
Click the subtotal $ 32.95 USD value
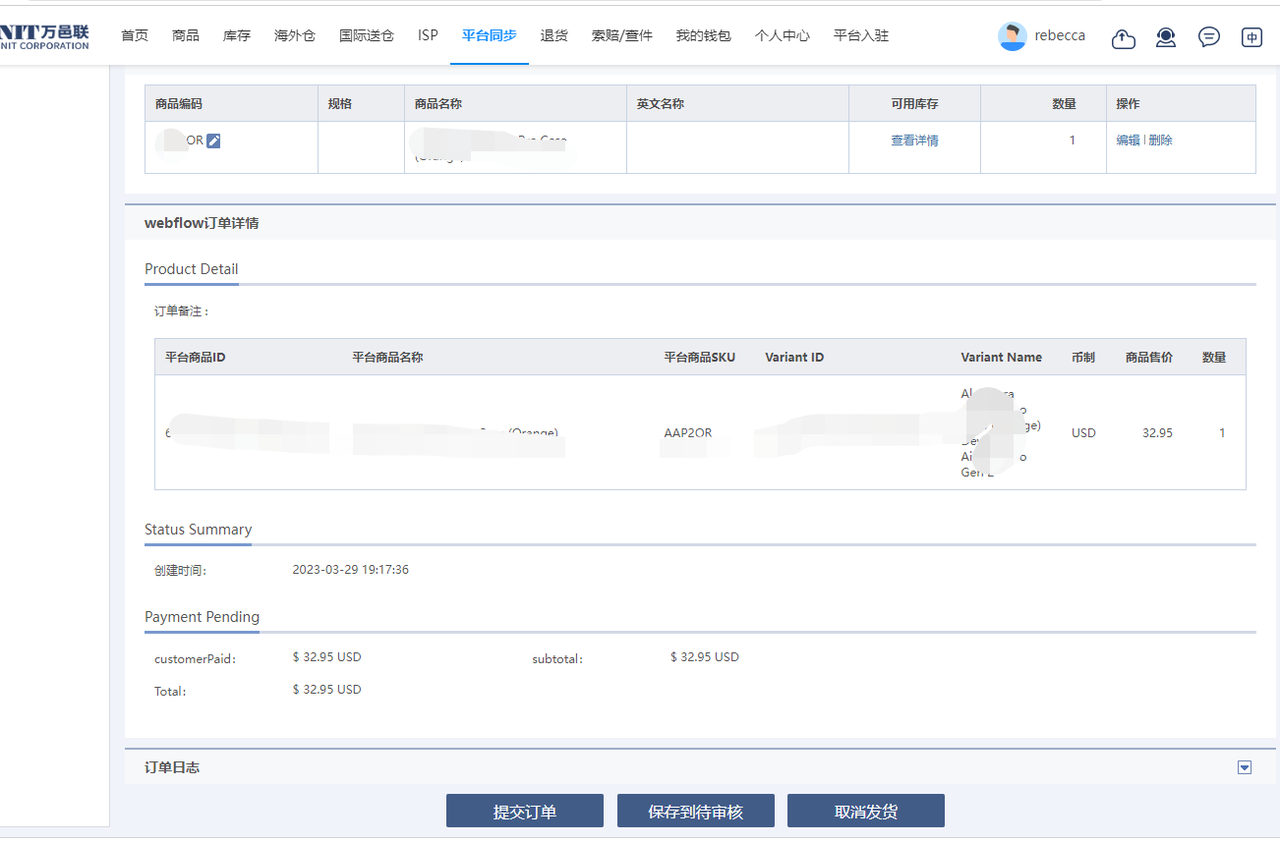point(705,657)
